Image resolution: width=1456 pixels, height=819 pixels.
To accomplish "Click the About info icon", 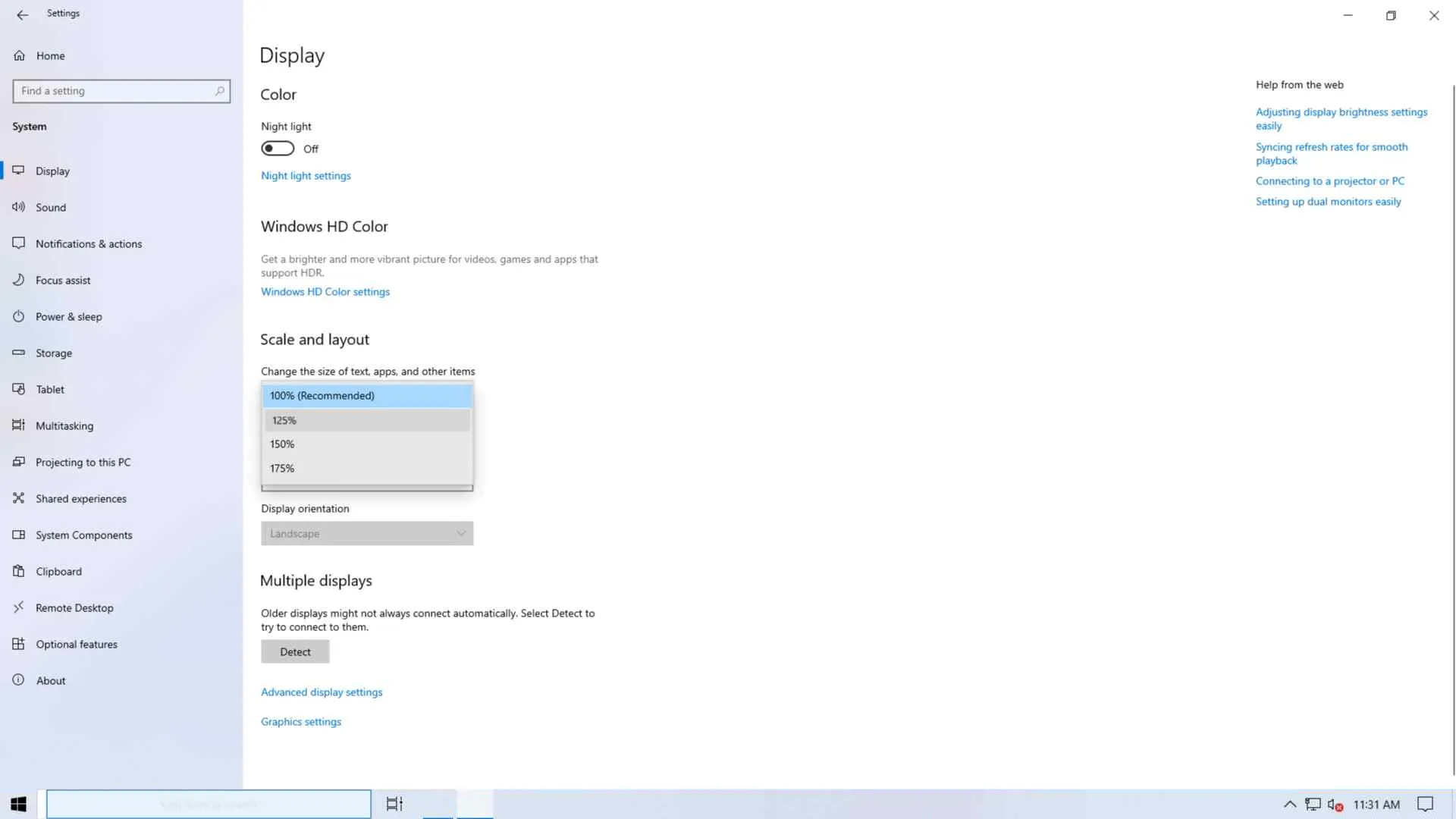I will (x=19, y=680).
